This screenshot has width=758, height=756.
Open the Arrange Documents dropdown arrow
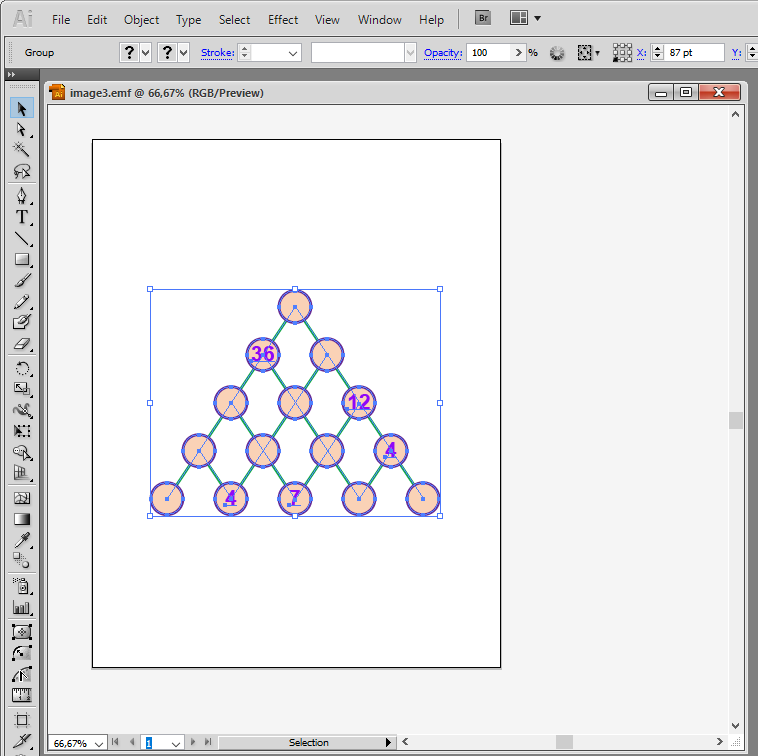[x=537, y=18]
